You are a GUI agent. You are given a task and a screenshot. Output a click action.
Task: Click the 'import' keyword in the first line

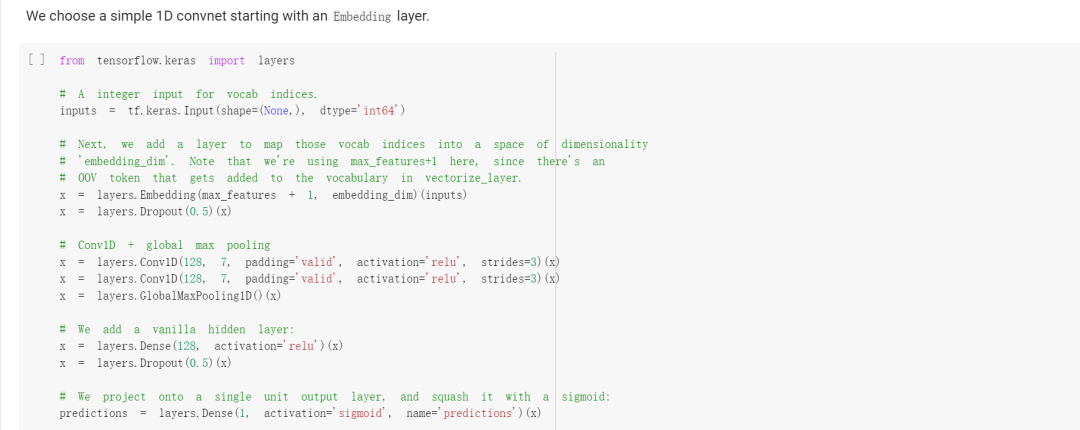coord(227,61)
